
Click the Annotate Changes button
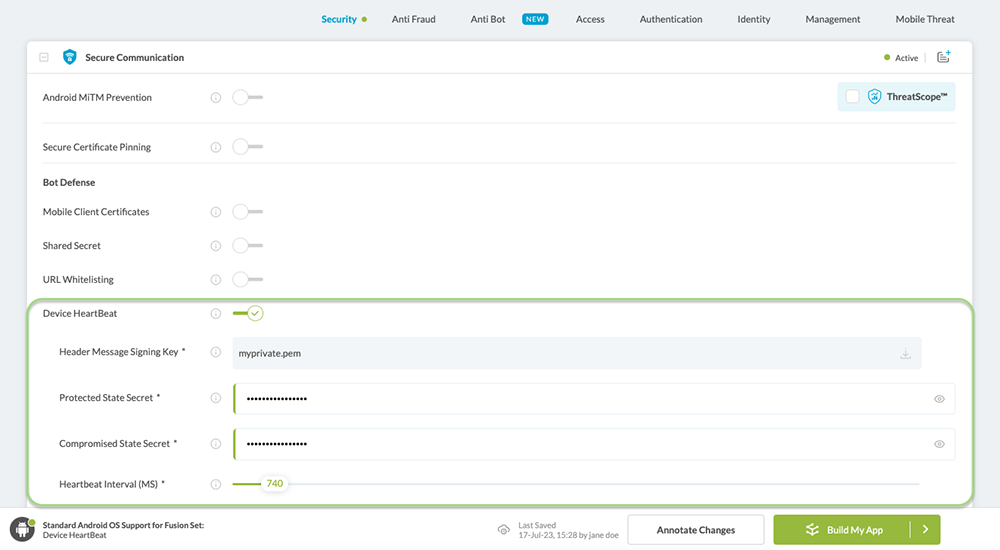coord(695,530)
